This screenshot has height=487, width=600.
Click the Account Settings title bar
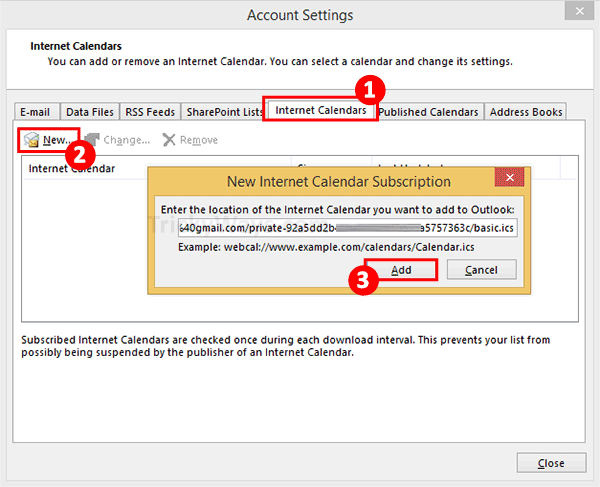300,15
